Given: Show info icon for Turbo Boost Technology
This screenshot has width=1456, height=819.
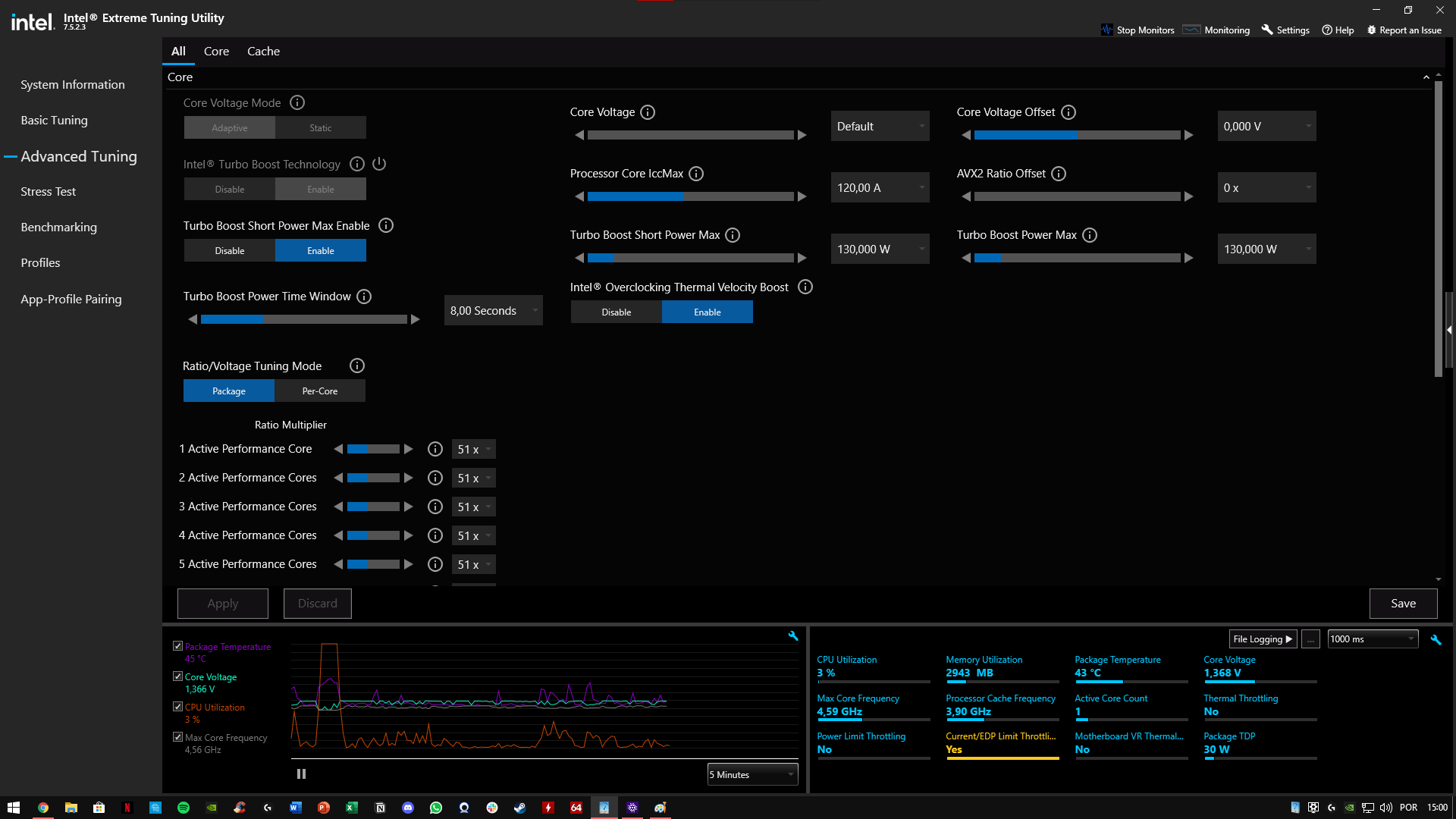Looking at the screenshot, I should pos(357,164).
